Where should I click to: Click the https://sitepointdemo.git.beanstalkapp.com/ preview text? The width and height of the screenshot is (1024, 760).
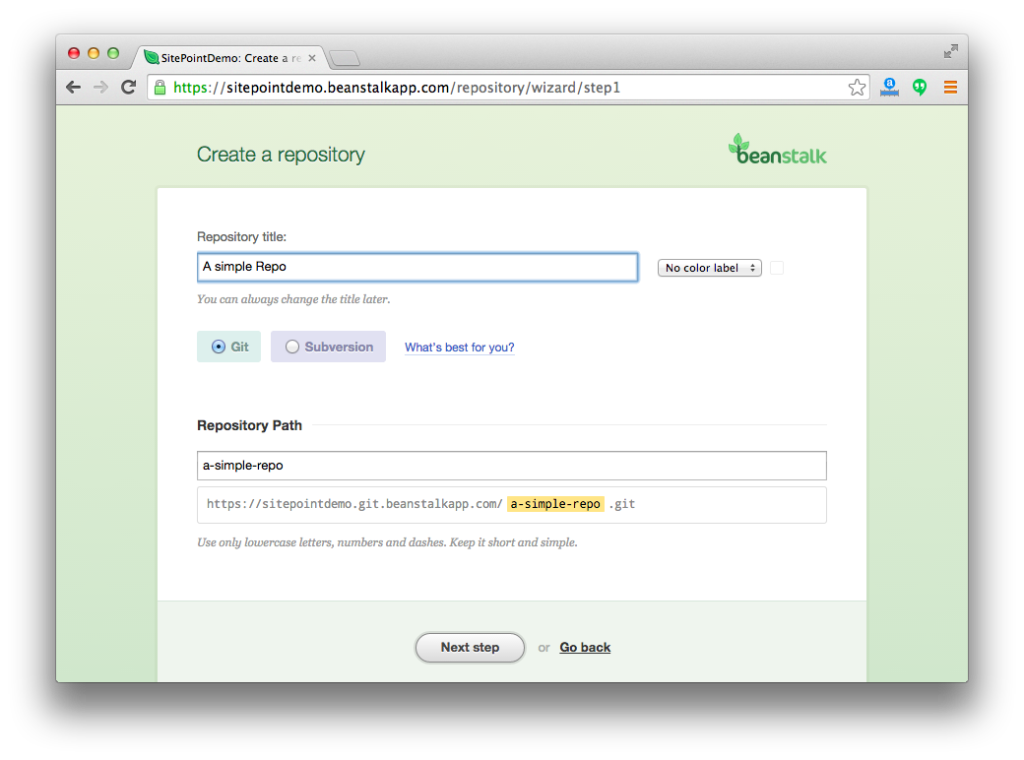(355, 504)
